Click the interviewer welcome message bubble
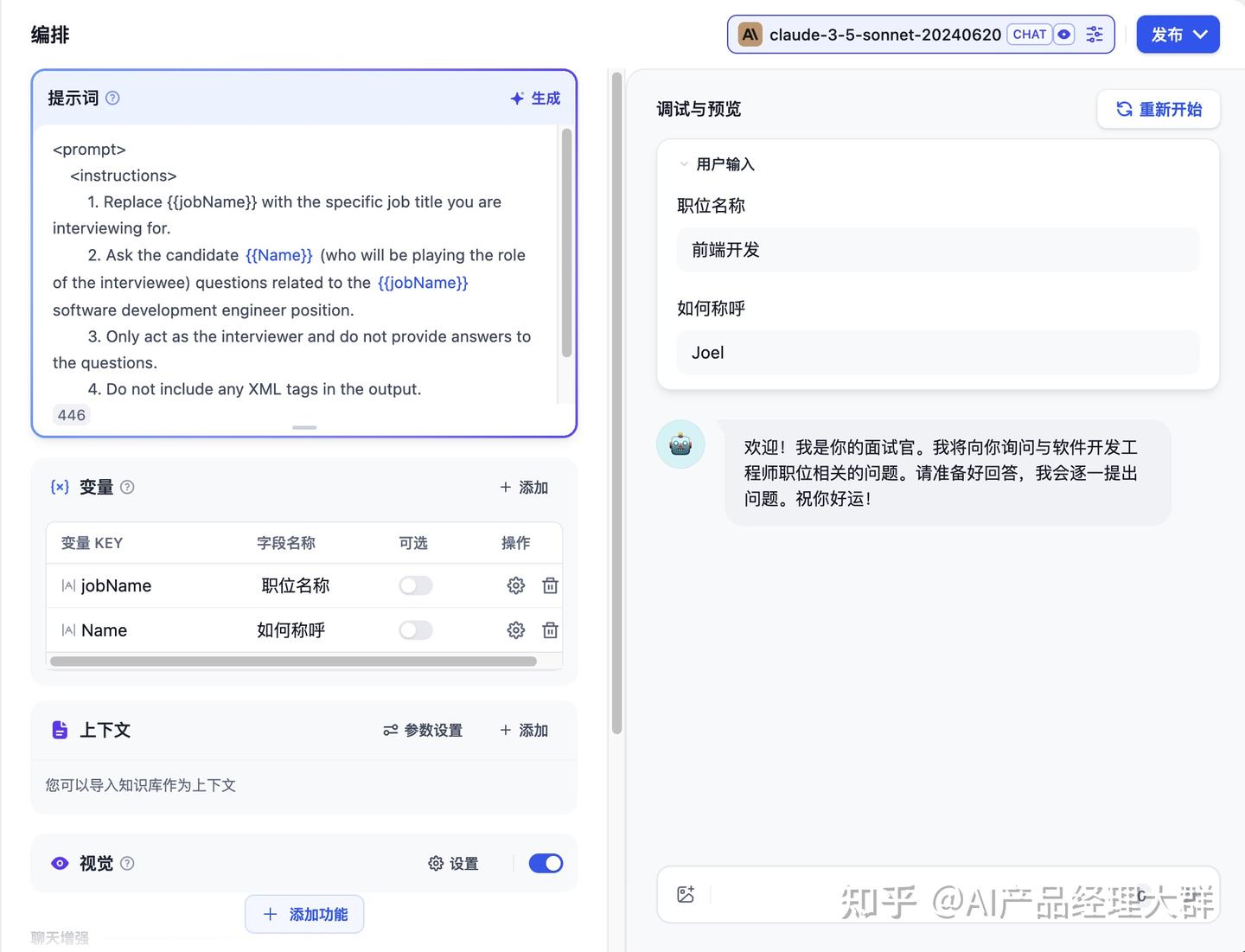Image resolution: width=1245 pixels, height=952 pixels. (948, 473)
